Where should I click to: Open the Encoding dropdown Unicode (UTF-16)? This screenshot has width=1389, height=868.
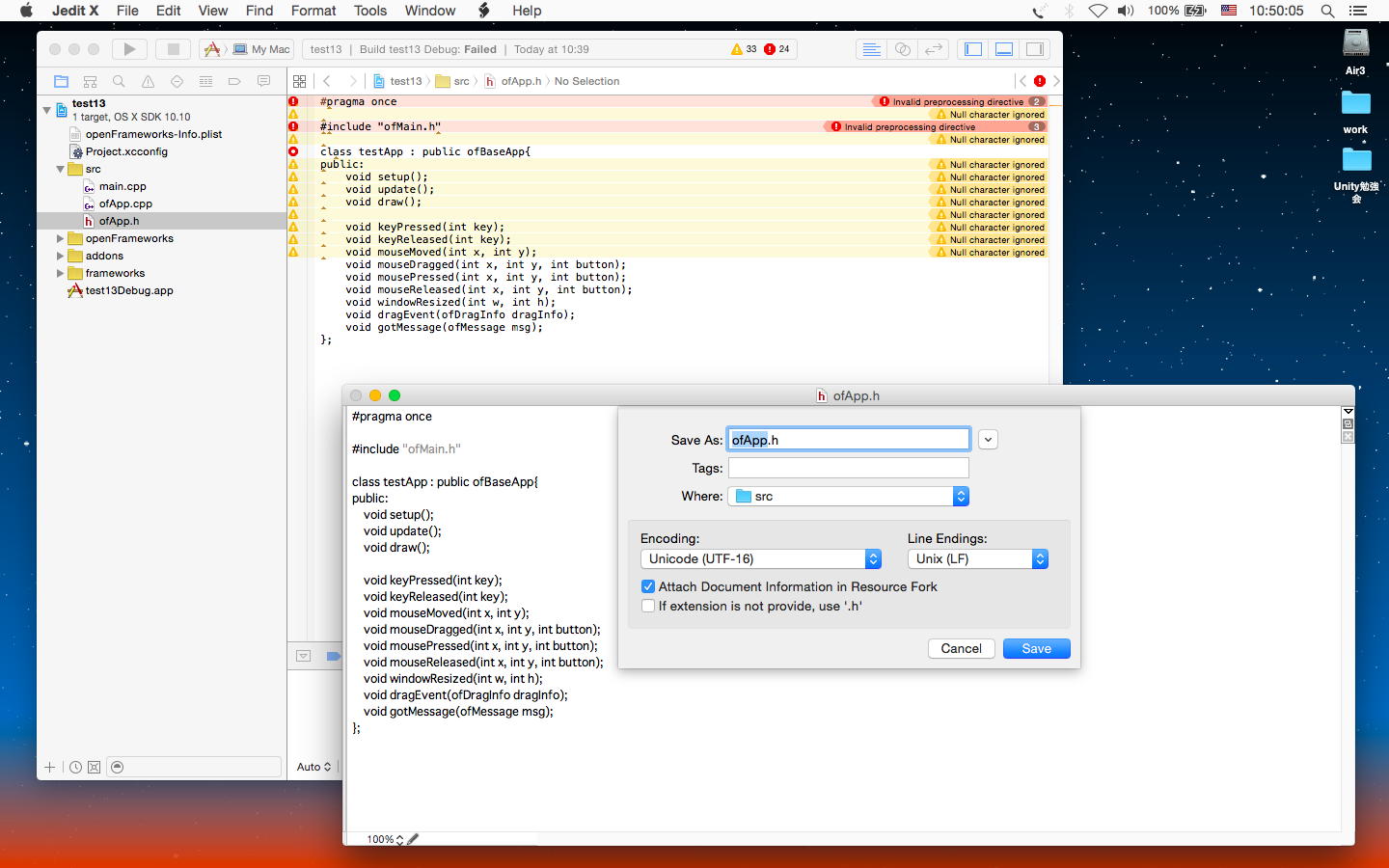pos(760,559)
